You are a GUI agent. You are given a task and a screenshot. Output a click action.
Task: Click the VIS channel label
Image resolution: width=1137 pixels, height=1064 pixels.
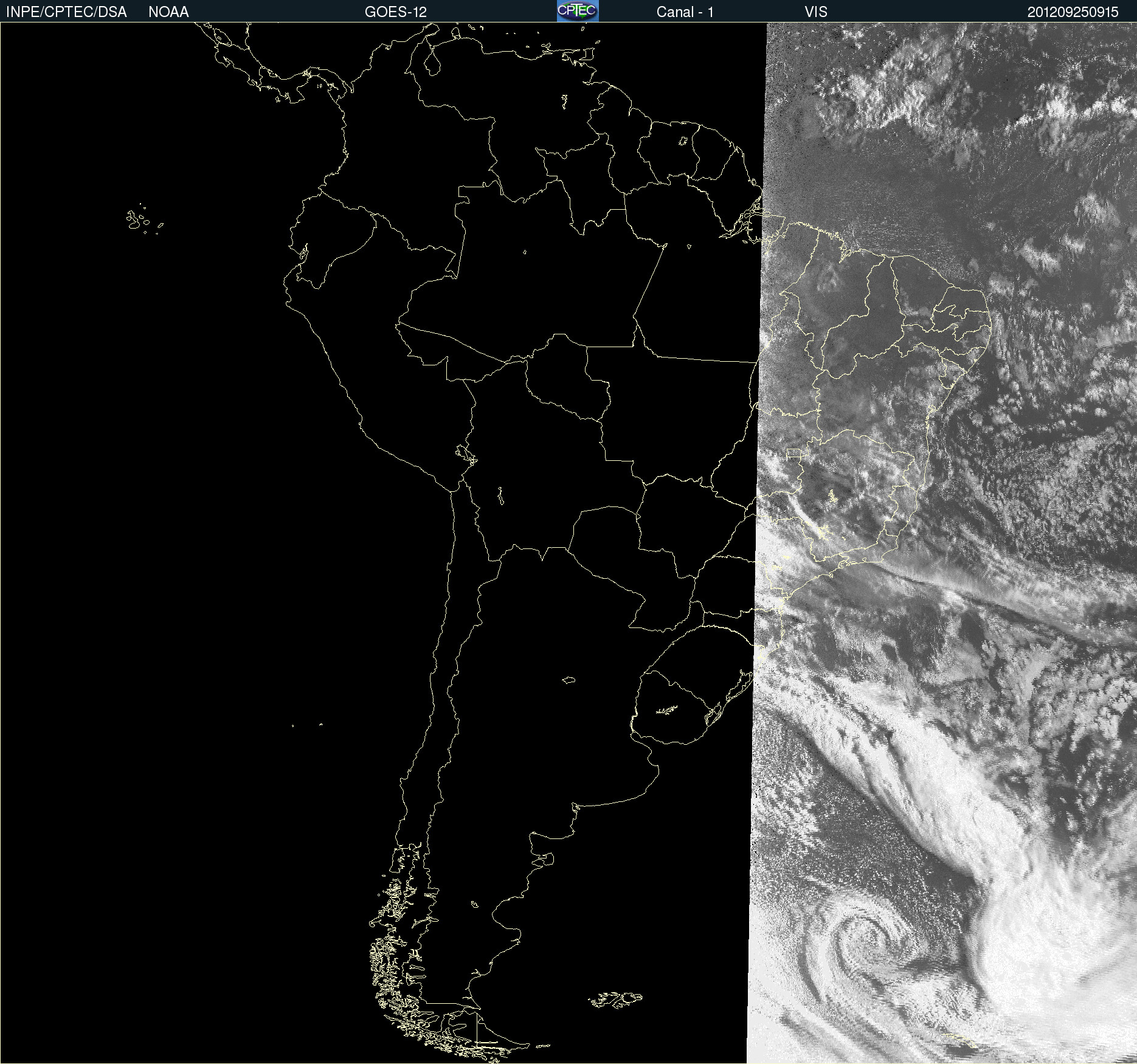point(816,12)
